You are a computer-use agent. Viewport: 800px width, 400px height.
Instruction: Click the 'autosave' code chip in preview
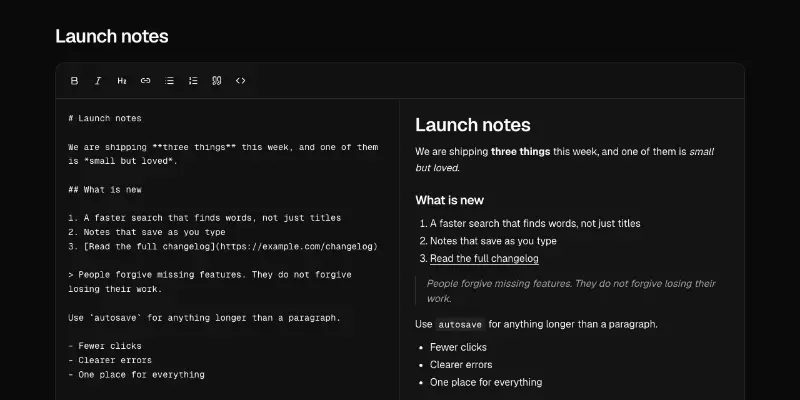pyautogui.click(x=460, y=324)
